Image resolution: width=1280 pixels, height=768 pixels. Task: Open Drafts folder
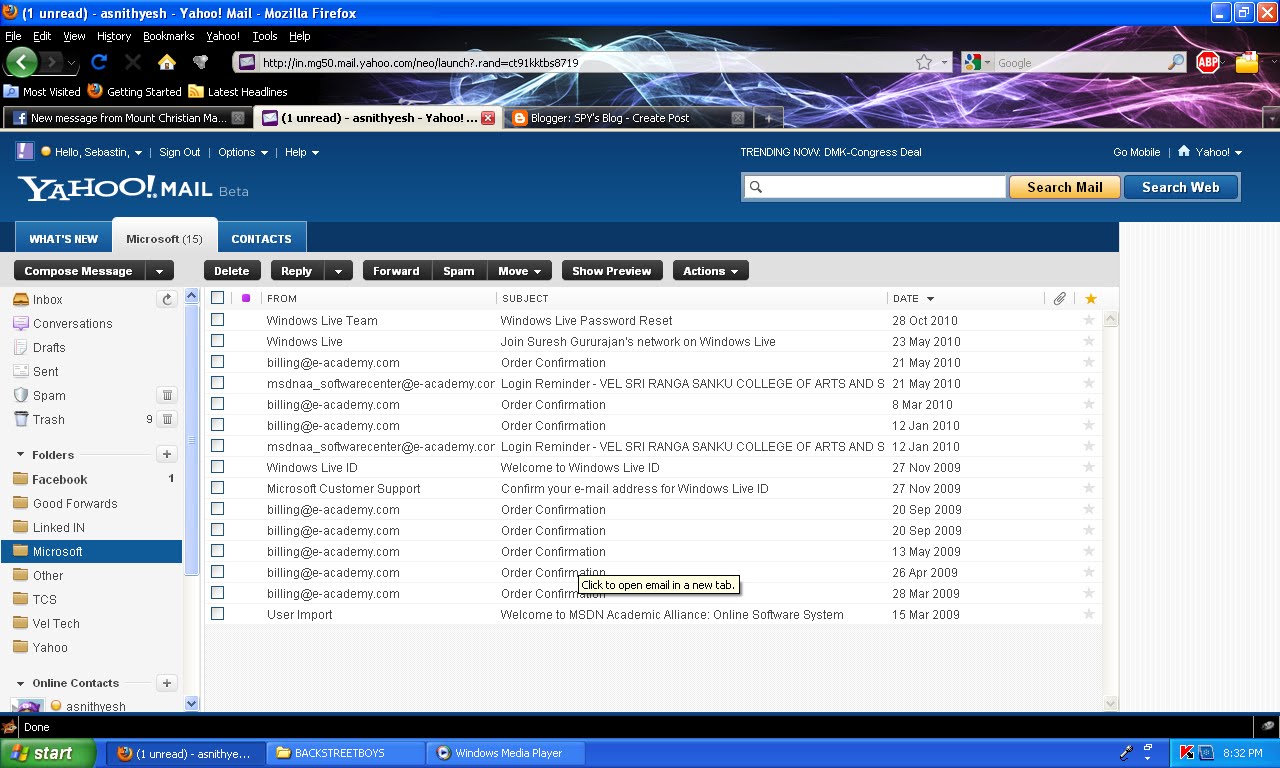(x=49, y=347)
